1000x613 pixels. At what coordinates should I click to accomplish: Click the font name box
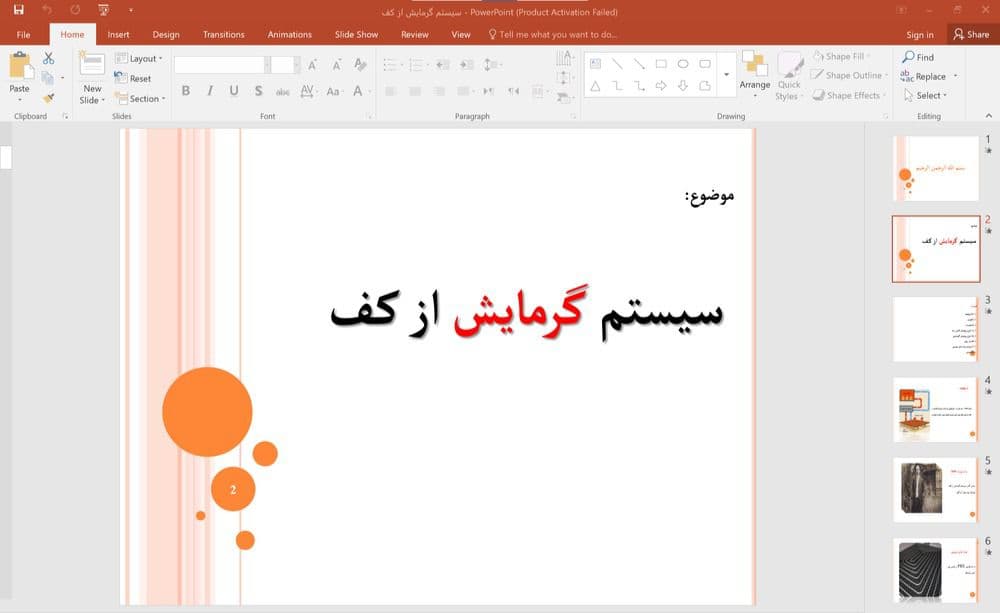[219, 64]
